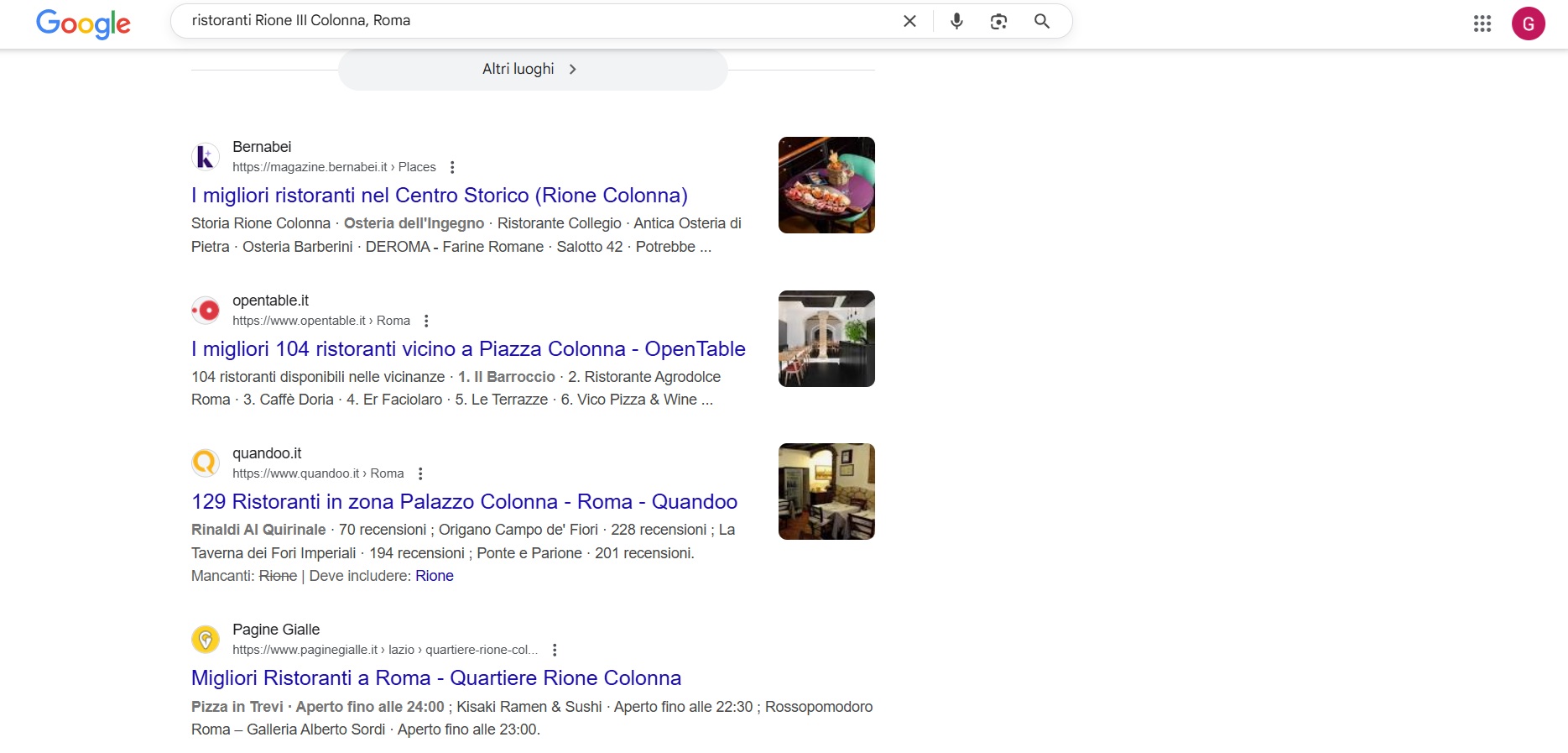Click the OpenTable result restaurant thumbnail

(x=826, y=338)
